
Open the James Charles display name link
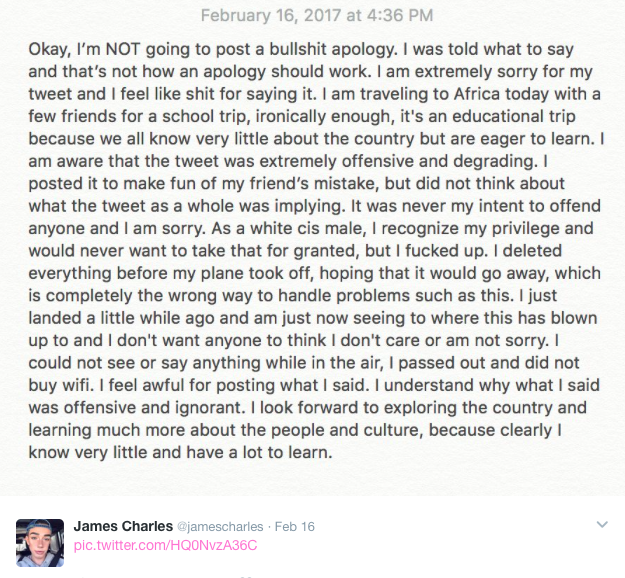(123, 526)
